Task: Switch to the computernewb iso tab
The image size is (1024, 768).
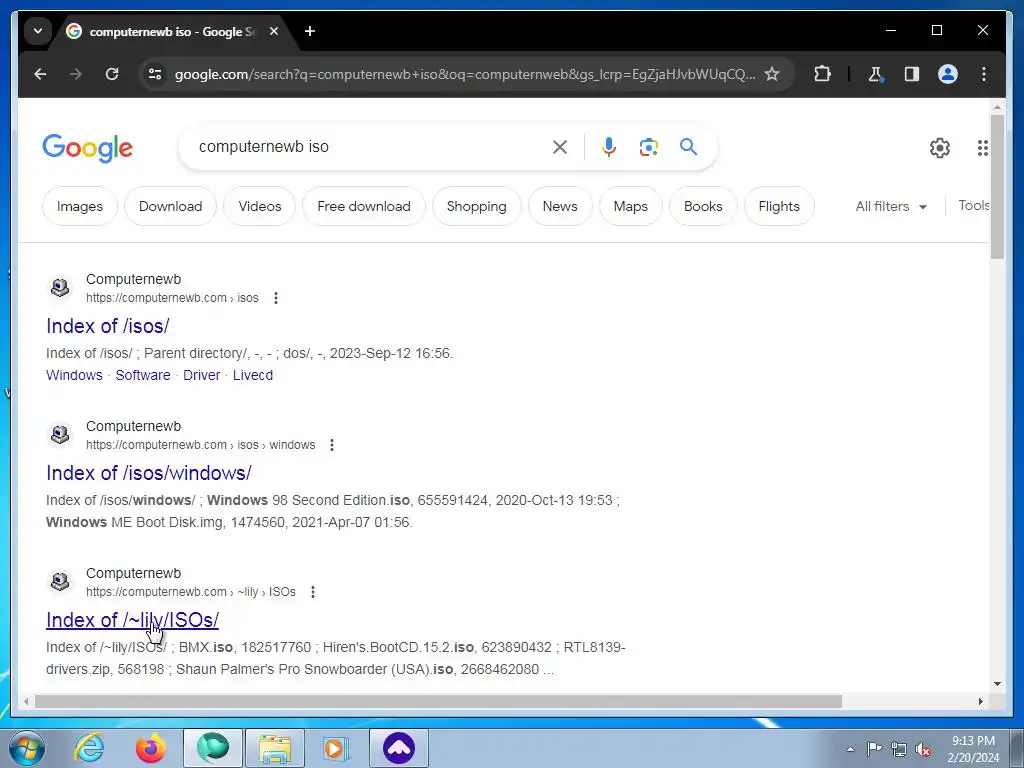Action: click(x=172, y=31)
